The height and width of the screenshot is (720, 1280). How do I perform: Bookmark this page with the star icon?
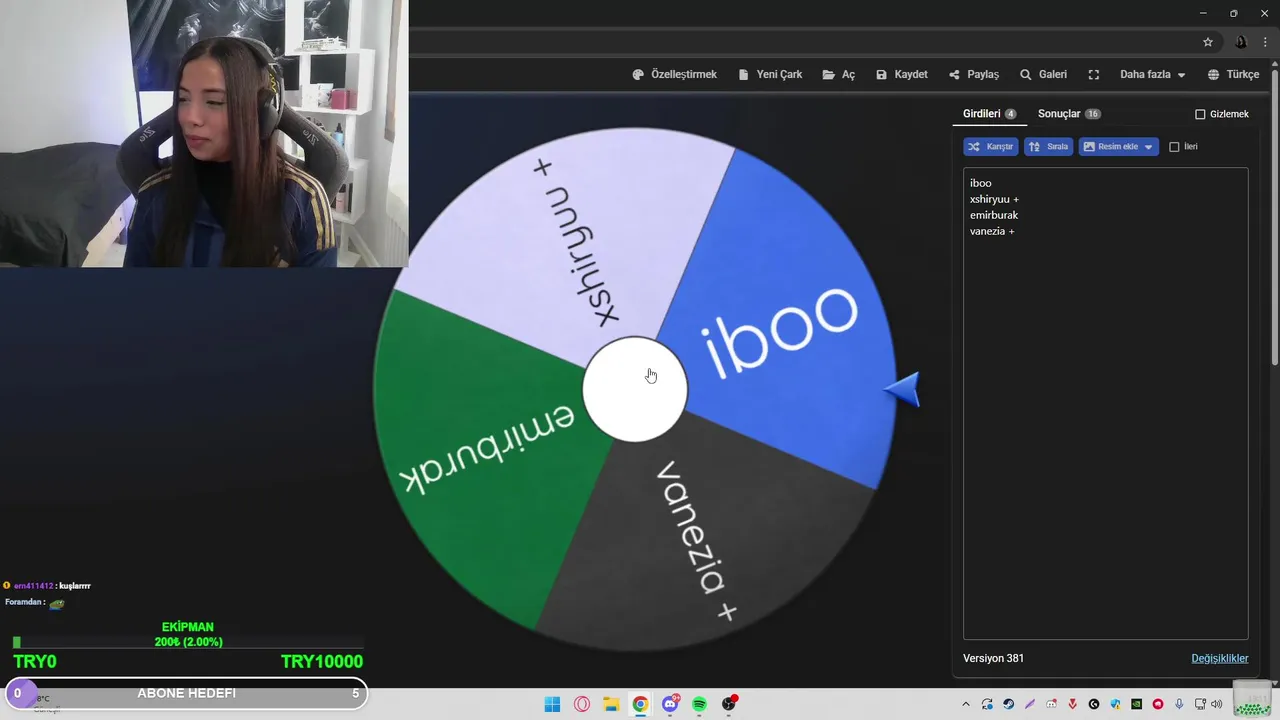pyautogui.click(x=1208, y=42)
